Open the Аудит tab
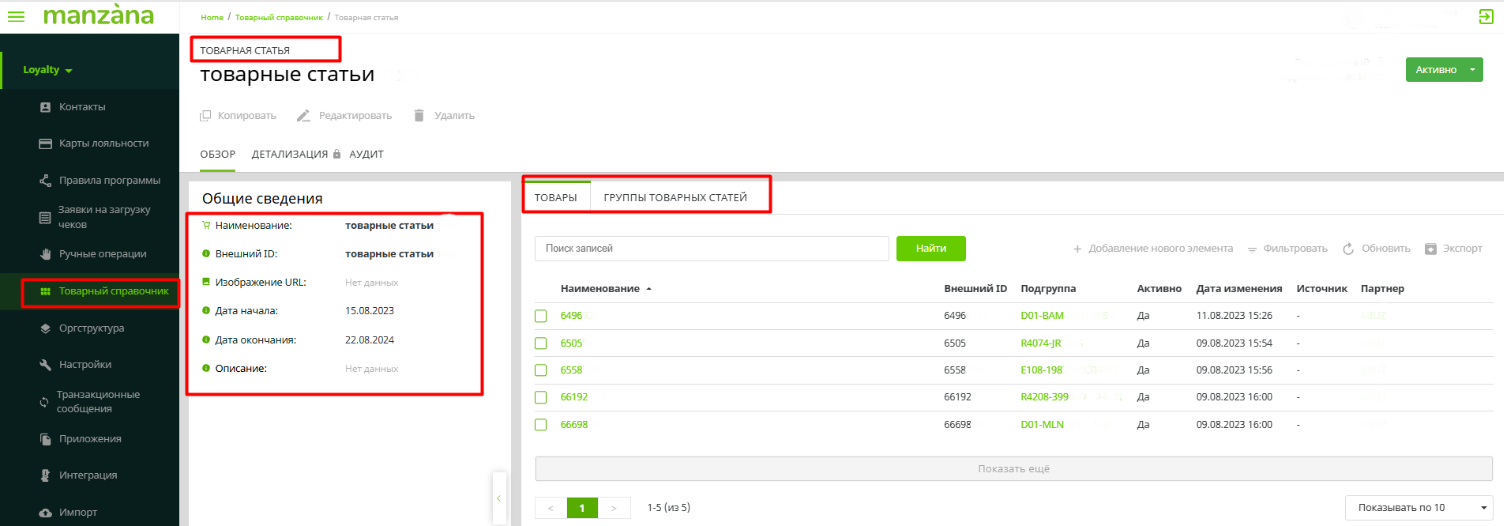This screenshot has width=1504, height=526. tap(366, 154)
